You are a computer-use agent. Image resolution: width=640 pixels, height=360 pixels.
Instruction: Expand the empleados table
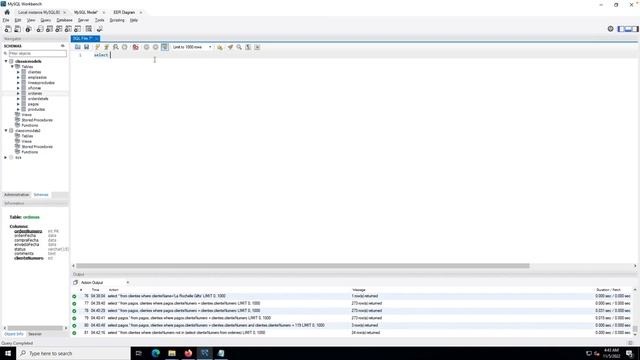point(18,77)
